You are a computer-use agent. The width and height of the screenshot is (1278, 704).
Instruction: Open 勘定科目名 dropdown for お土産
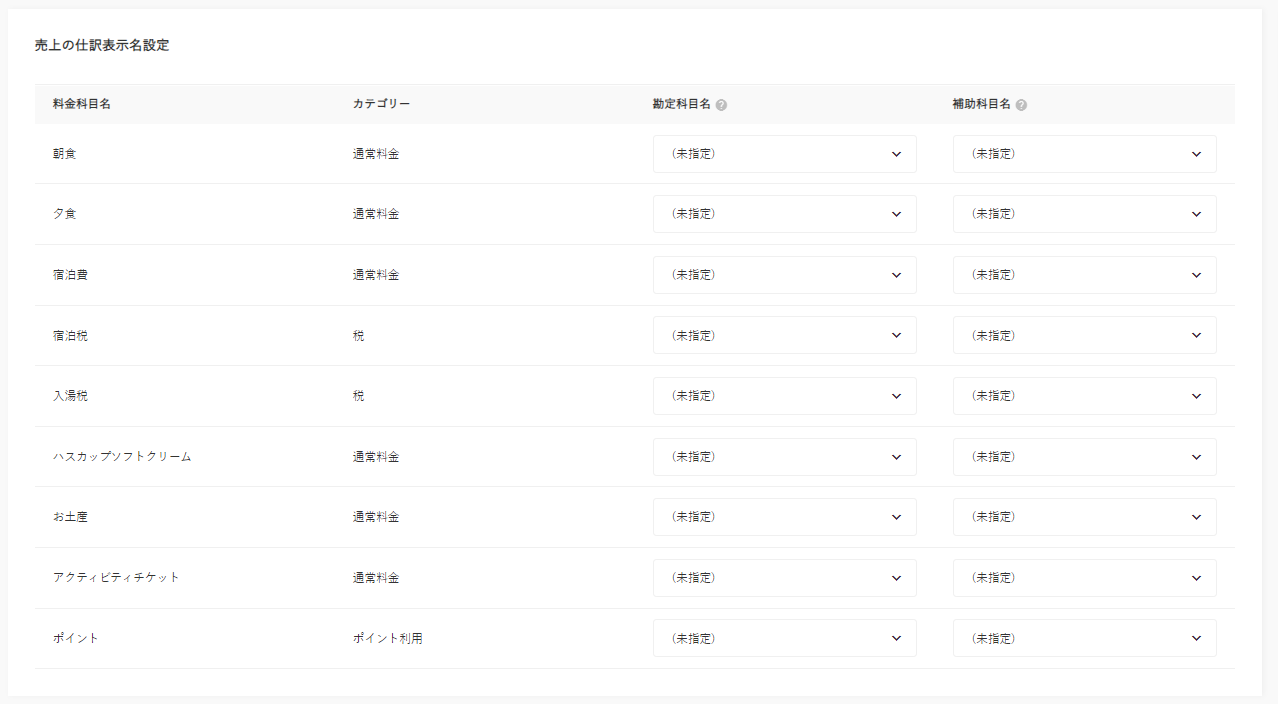784,517
